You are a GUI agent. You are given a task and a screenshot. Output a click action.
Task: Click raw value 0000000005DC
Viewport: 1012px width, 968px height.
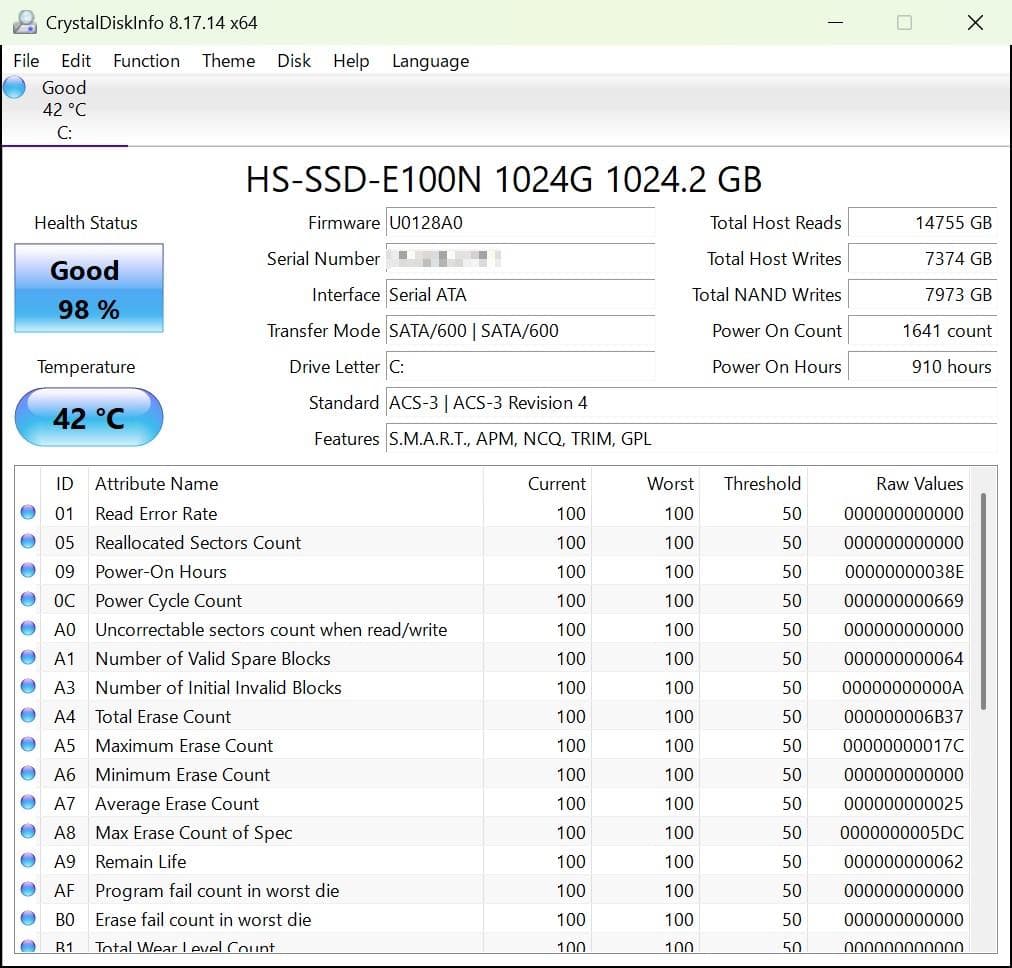[902, 833]
